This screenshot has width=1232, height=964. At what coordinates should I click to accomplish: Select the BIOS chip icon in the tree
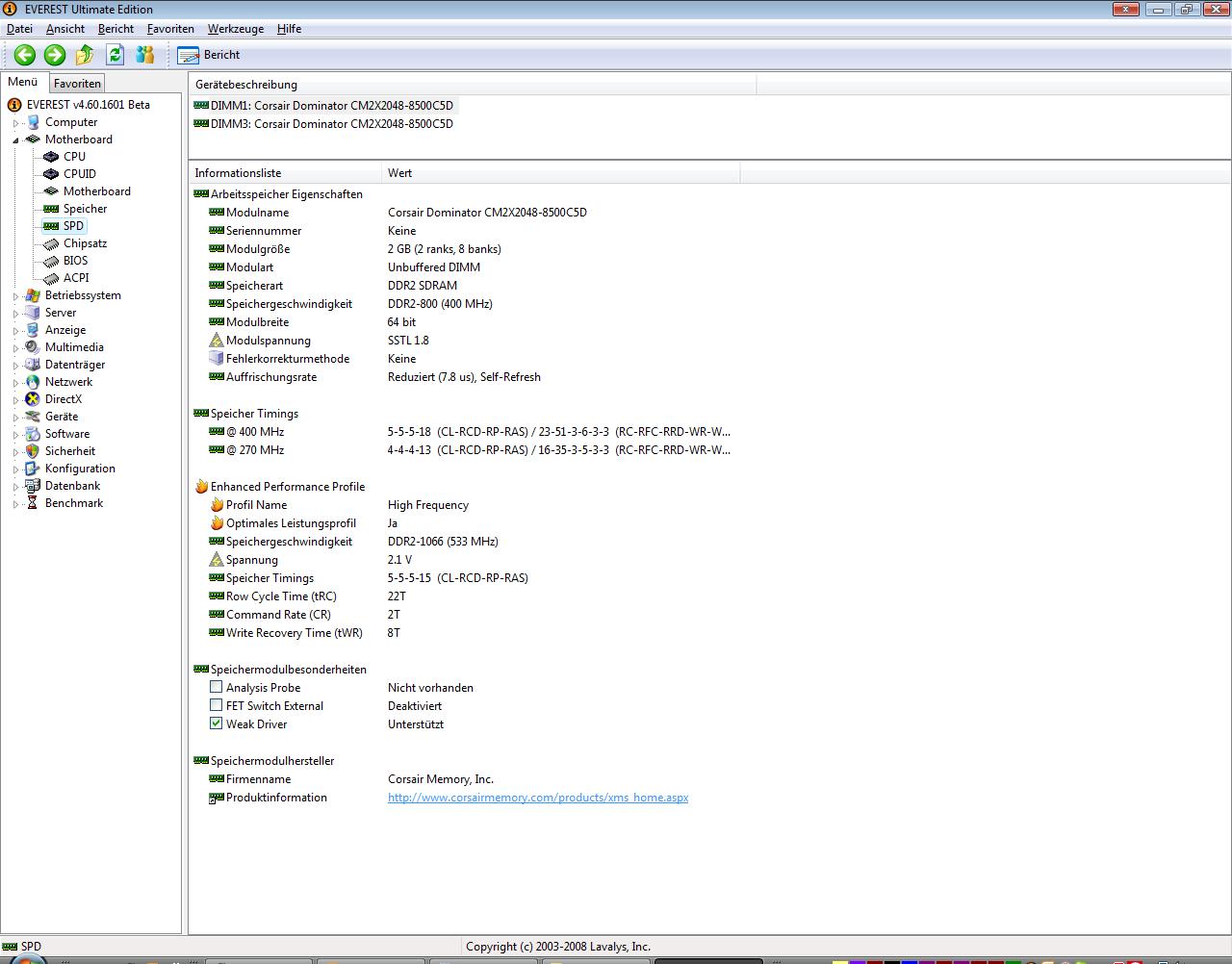coord(51,261)
